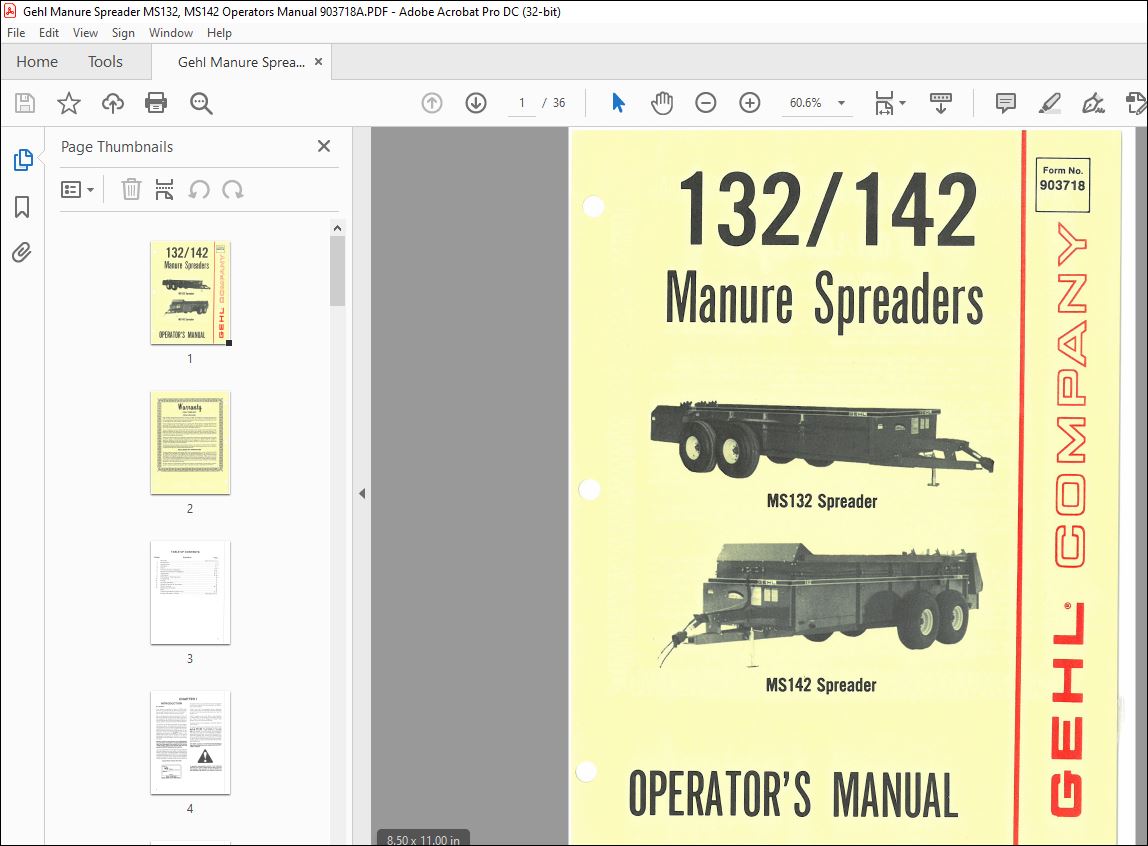Screen dimensions: 1148x846
Task: Open the zoom level dropdown arrow
Action: (841, 103)
